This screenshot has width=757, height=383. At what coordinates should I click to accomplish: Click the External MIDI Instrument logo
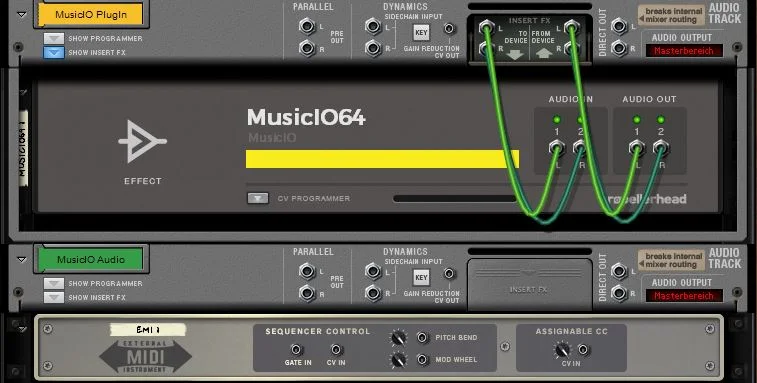[145, 357]
